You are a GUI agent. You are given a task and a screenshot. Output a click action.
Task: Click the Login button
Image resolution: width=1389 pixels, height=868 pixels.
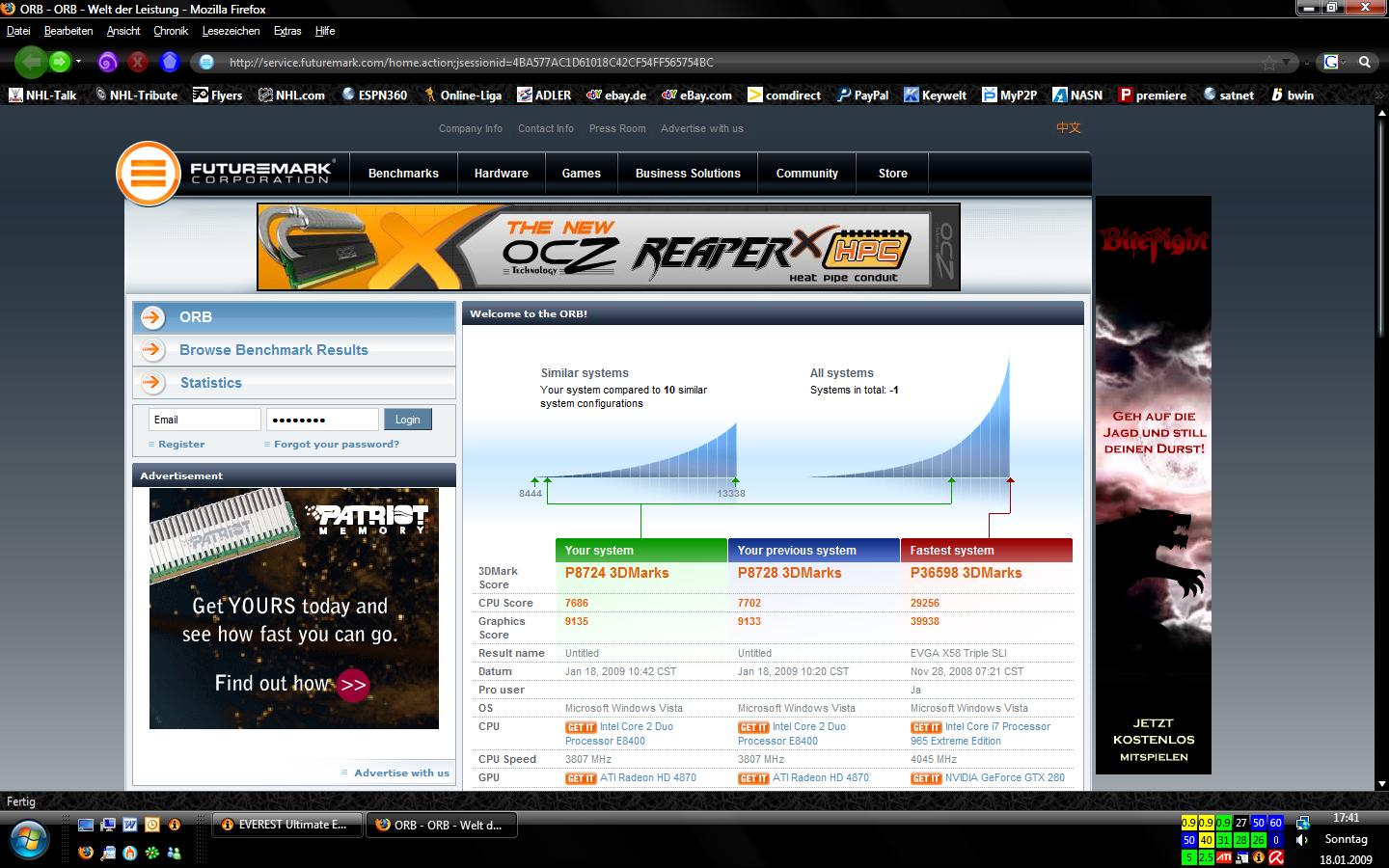tap(408, 420)
